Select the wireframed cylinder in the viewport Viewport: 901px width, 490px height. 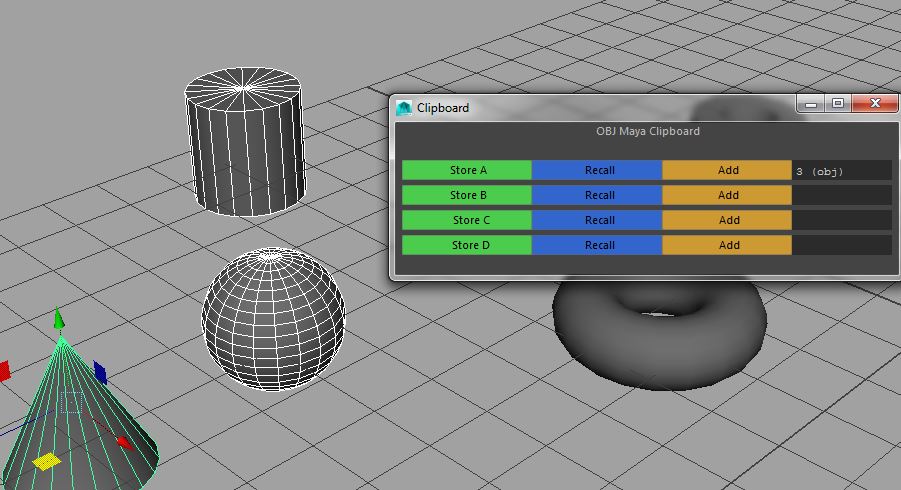245,142
